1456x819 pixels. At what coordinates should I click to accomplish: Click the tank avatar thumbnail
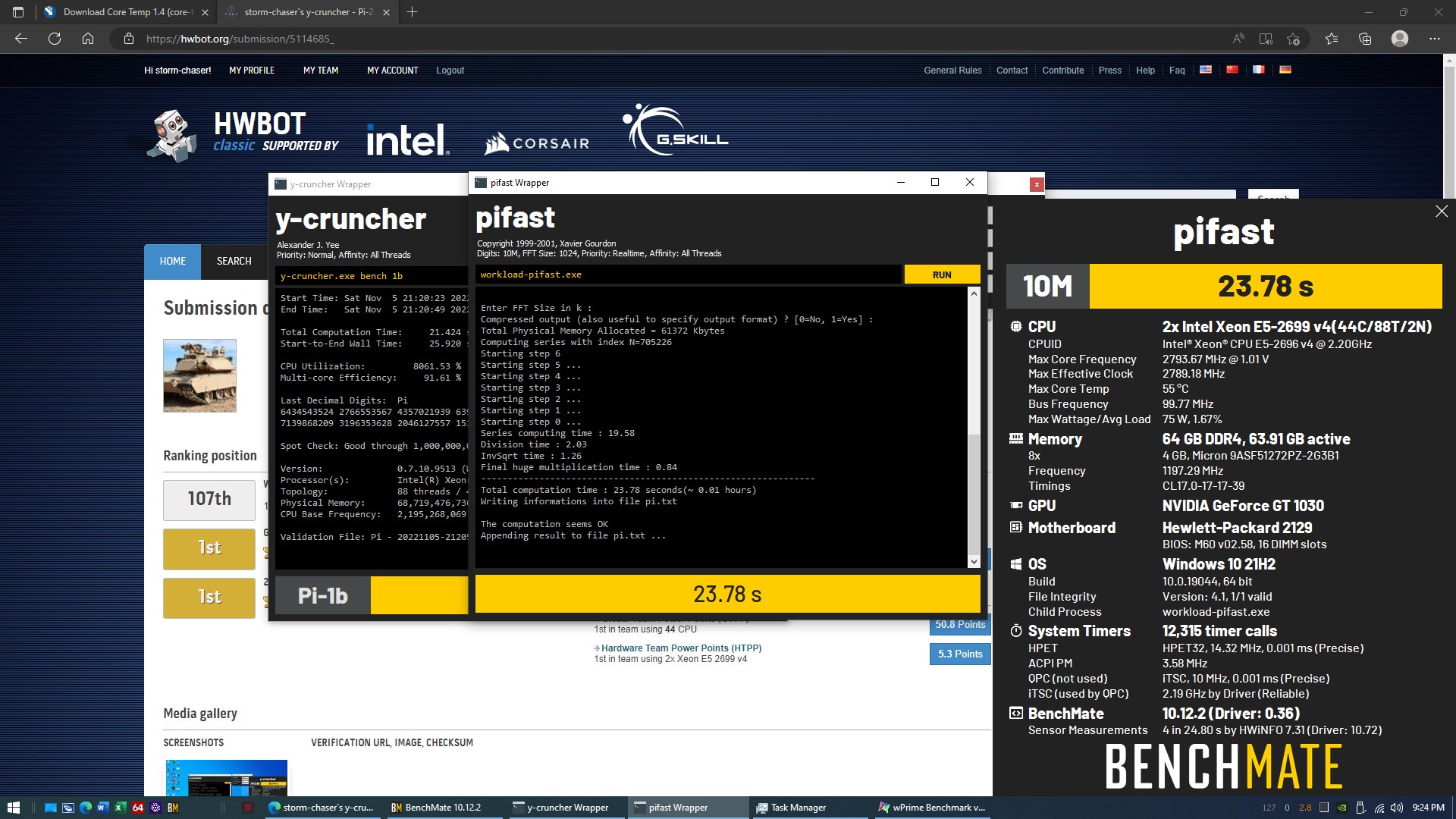(199, 375)
